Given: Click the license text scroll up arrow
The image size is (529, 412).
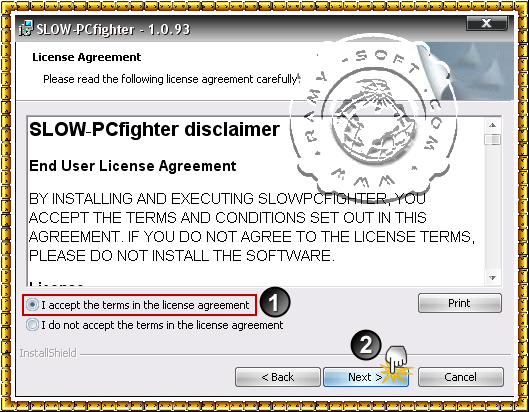Looking at the screenshot, I should click(492, 125).
